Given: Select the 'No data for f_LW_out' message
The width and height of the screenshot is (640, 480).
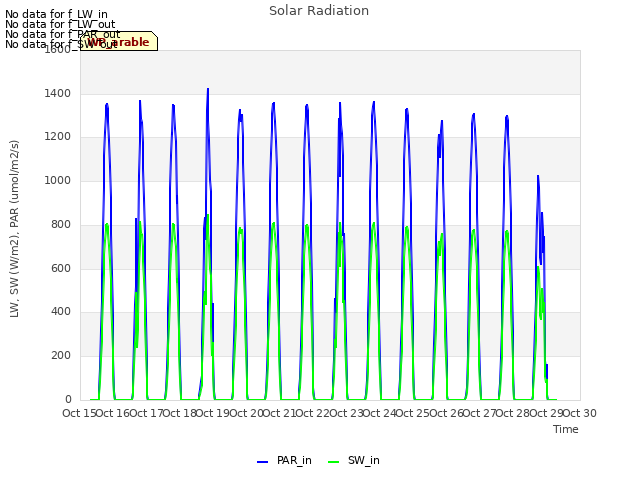Looking at the screenshot, I should click(x=60, y=24).
